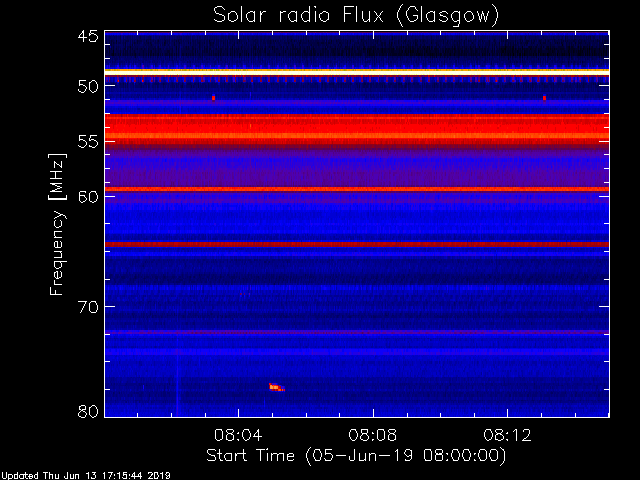Click the wide red band near 54 MHz
This screenshot has height=480, width=640.
click(357, 129)
